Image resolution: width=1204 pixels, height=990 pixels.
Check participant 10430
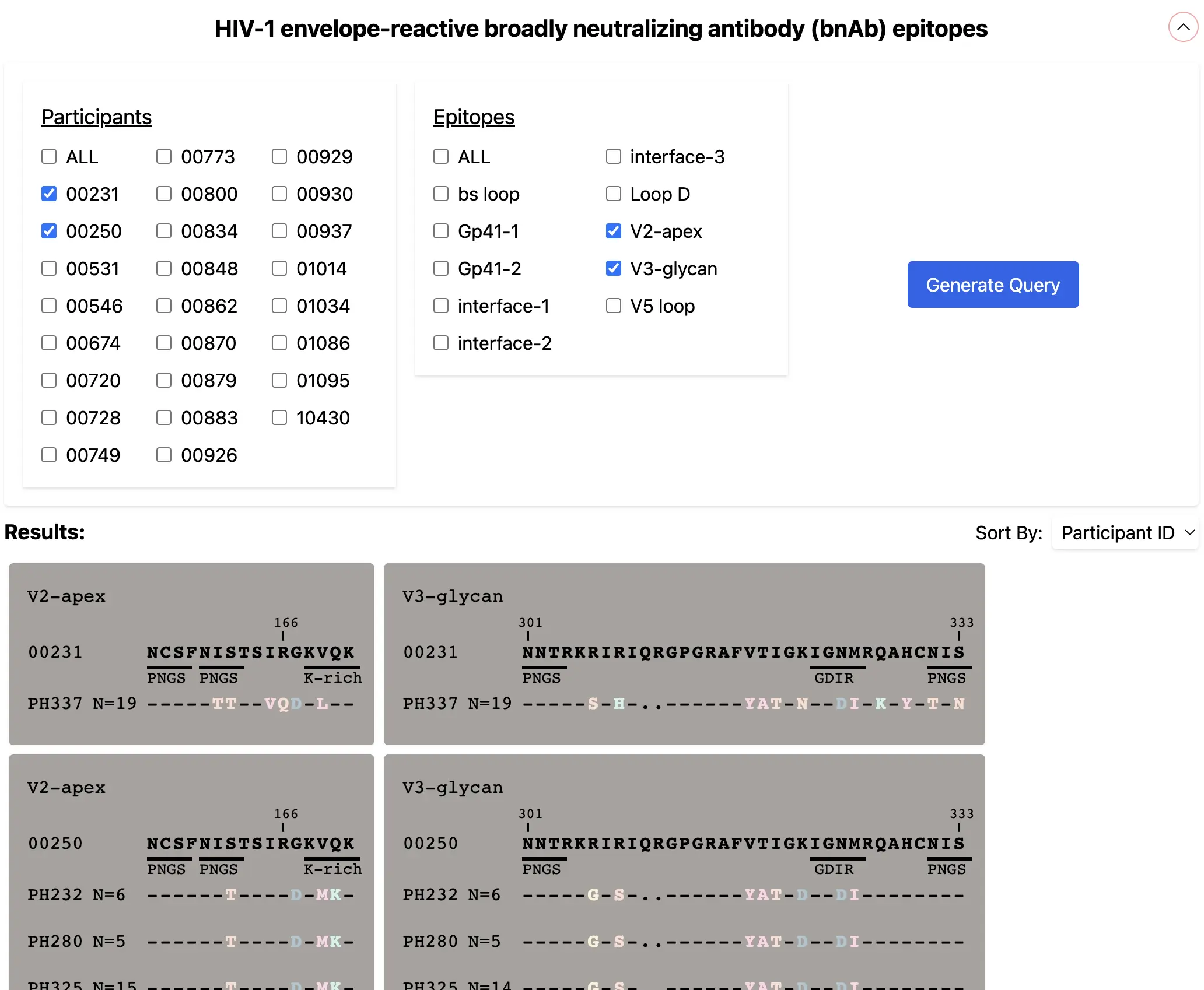coord(279,417)
